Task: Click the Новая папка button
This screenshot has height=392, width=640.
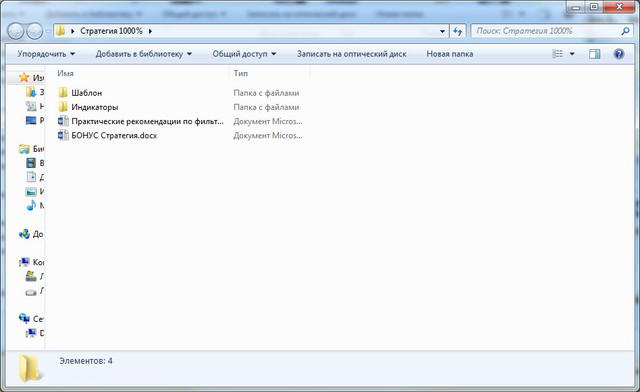Action: pos(450,54)
